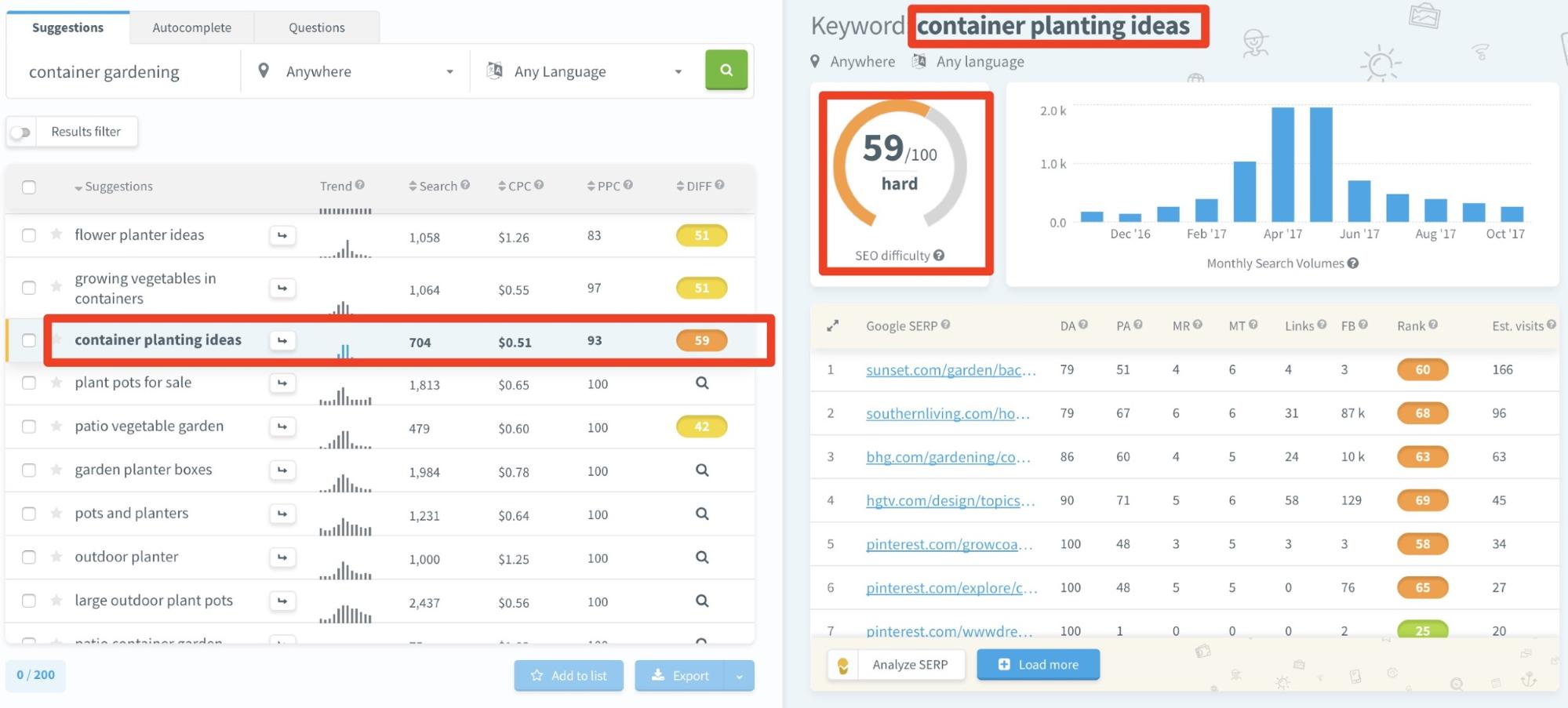The image size is (1568, 708).
Task: Expand the Export options arrow
Action: pyautogui.click(x=739, y=676)
